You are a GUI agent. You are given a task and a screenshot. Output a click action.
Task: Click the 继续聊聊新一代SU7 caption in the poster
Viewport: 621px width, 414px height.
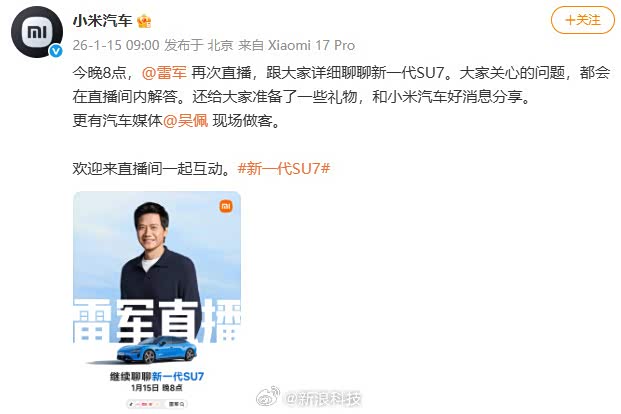click(x=157, y=376)
